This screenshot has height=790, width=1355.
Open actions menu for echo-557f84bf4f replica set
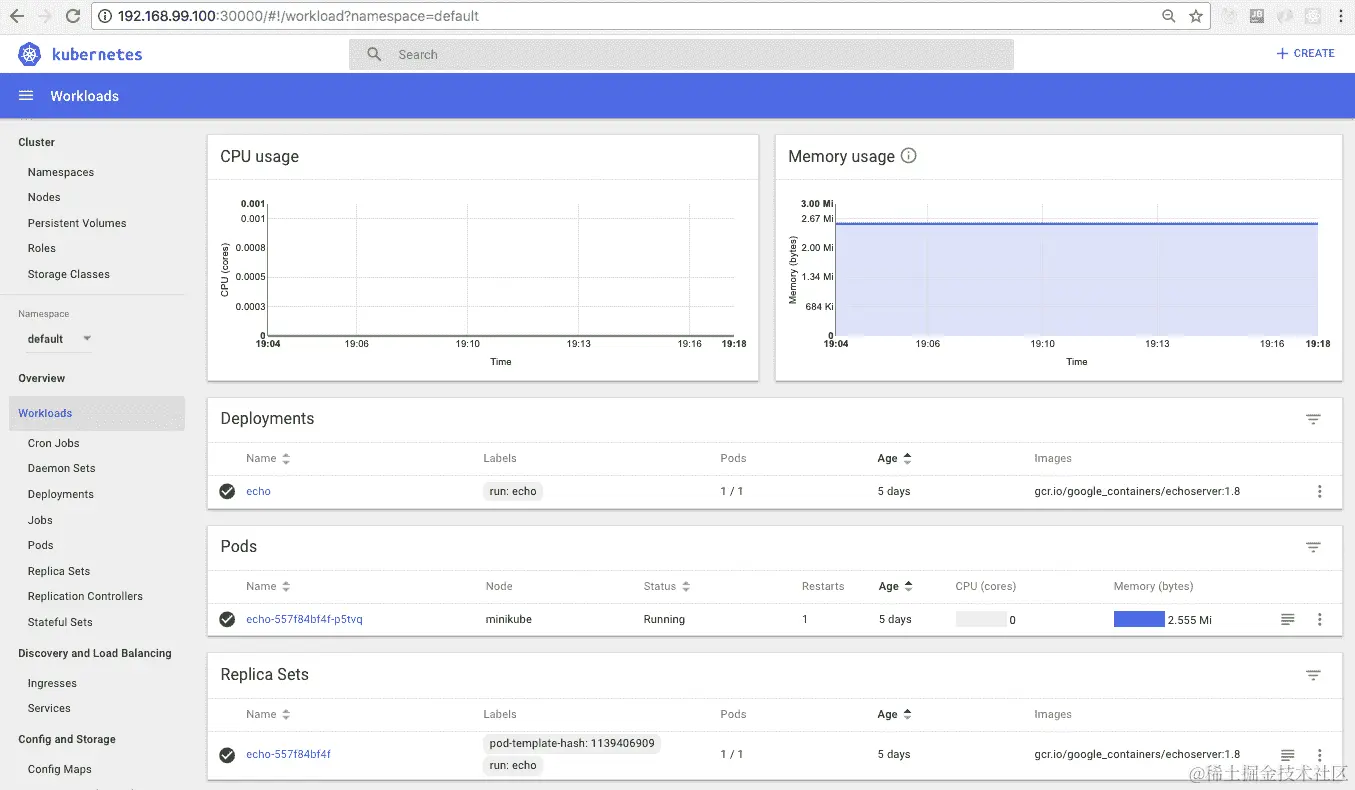(x=1320, y=754)
